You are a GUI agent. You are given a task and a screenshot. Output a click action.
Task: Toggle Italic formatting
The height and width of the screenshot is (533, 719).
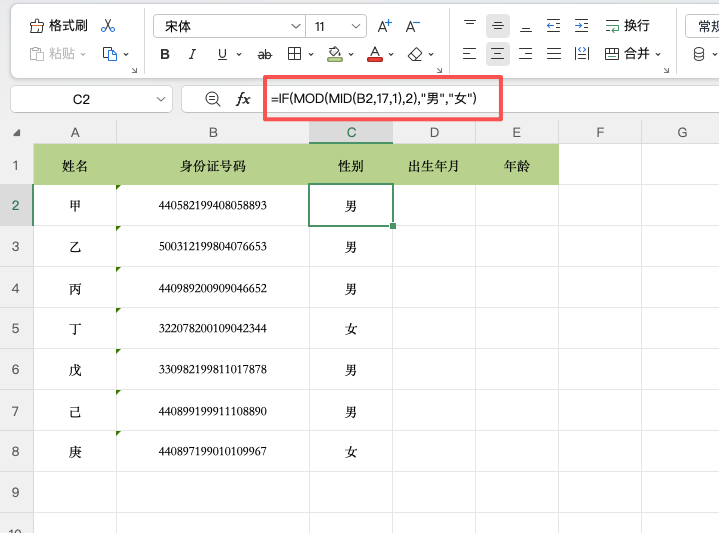192,54
